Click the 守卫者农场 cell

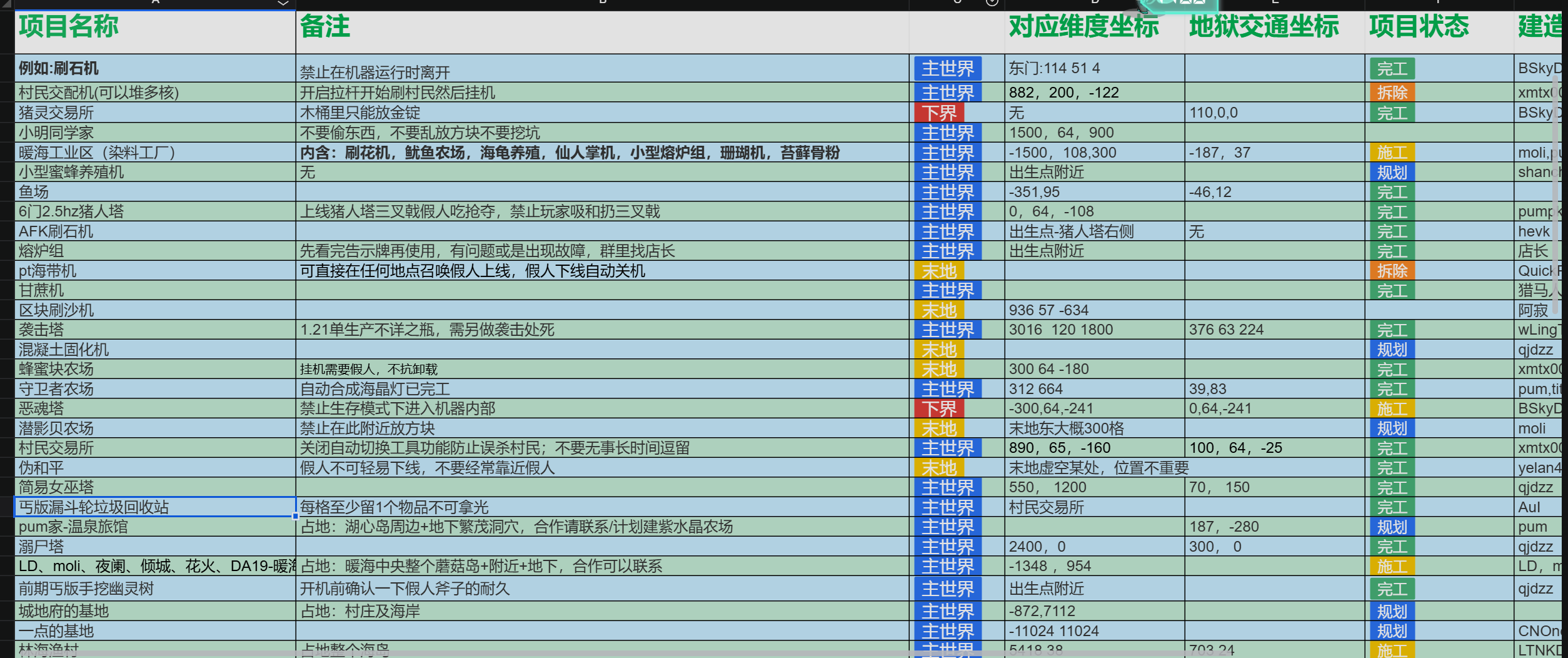(155, 389)
